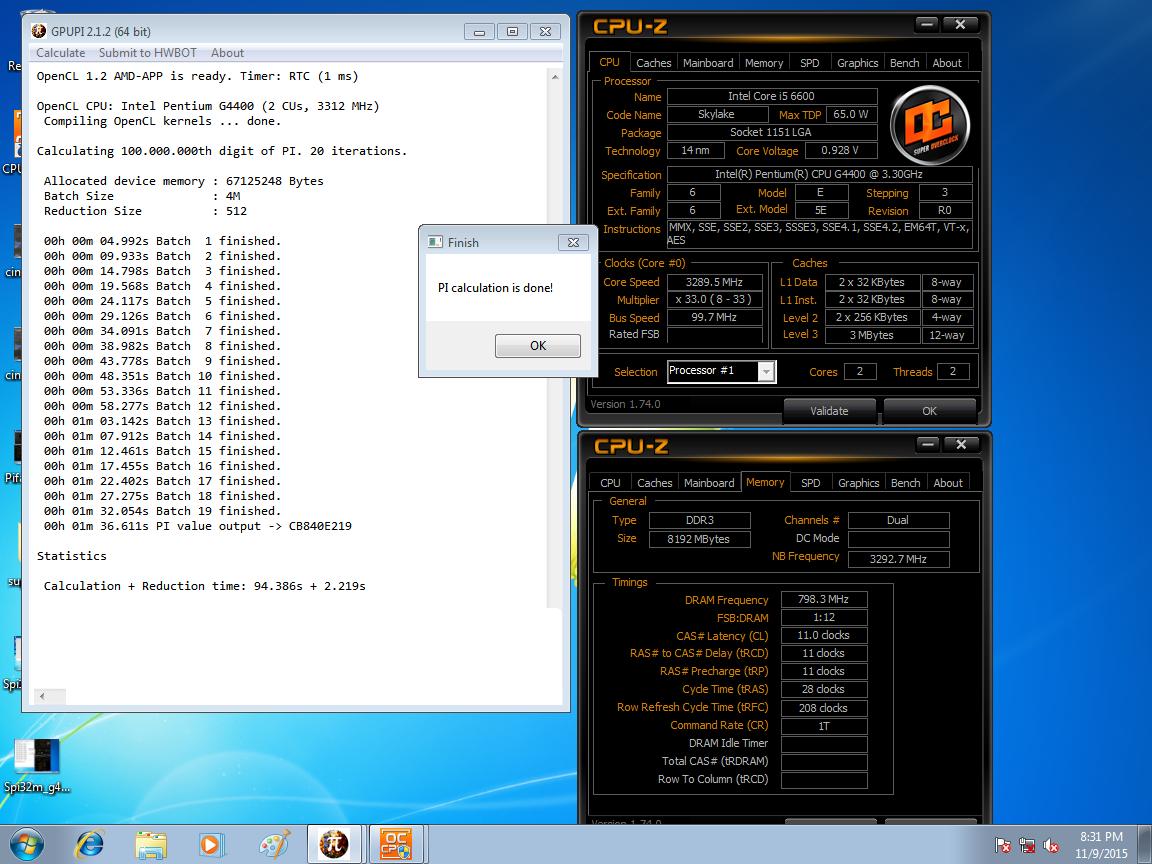
Task: Click Validate button in top CPU-Z
Action: [x=829, y=411]
